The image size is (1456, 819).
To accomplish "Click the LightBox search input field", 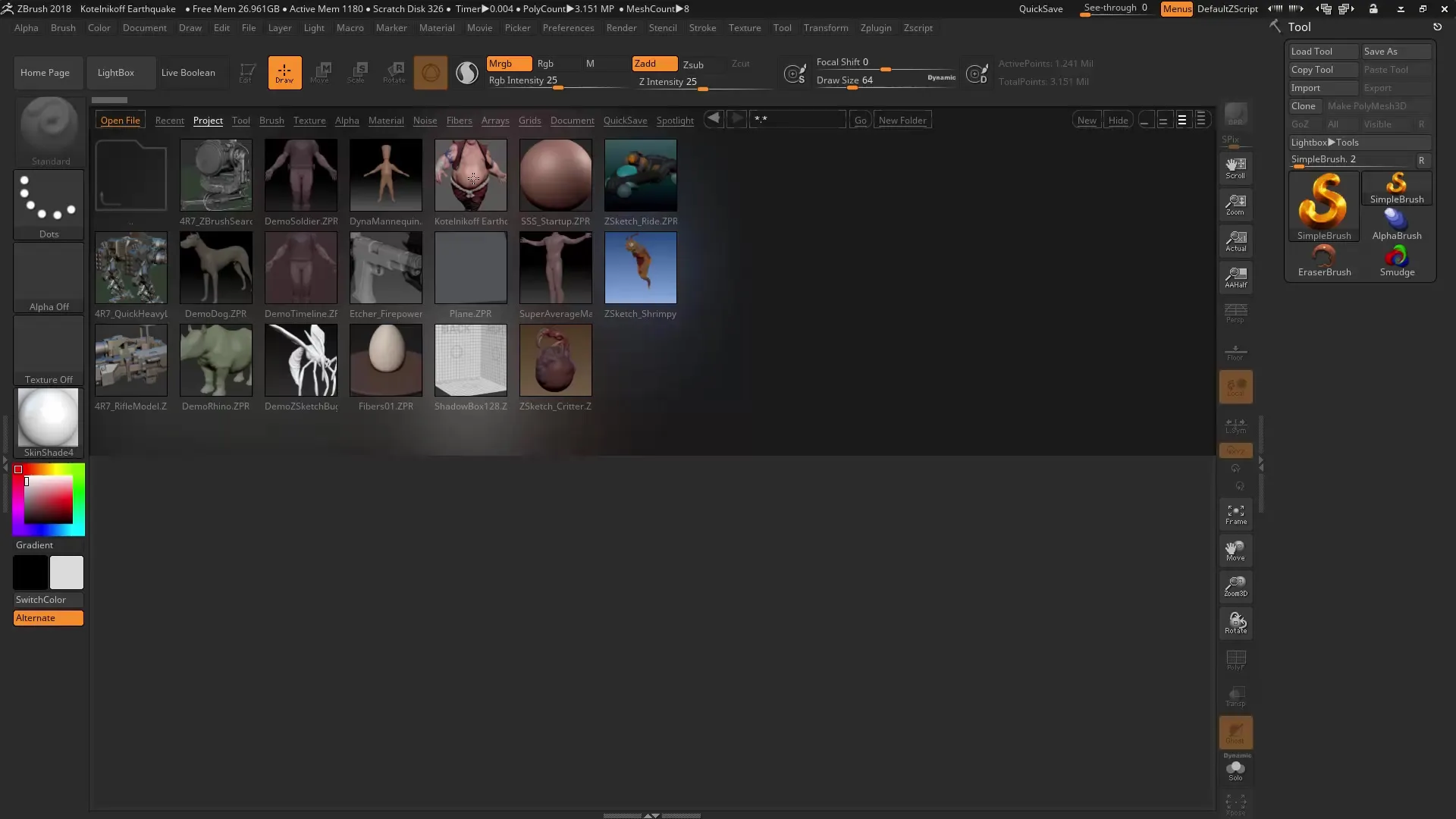I will pos(798,120).
